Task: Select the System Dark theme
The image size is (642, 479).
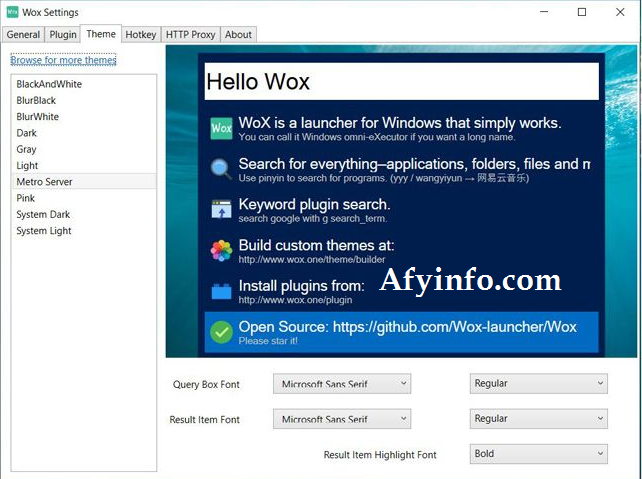Action: (84, 215)
